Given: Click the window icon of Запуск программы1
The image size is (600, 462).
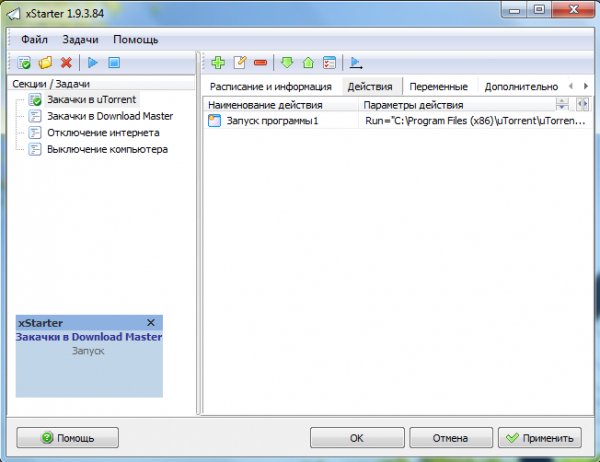Looking at the screenshot, I should 214,121.
